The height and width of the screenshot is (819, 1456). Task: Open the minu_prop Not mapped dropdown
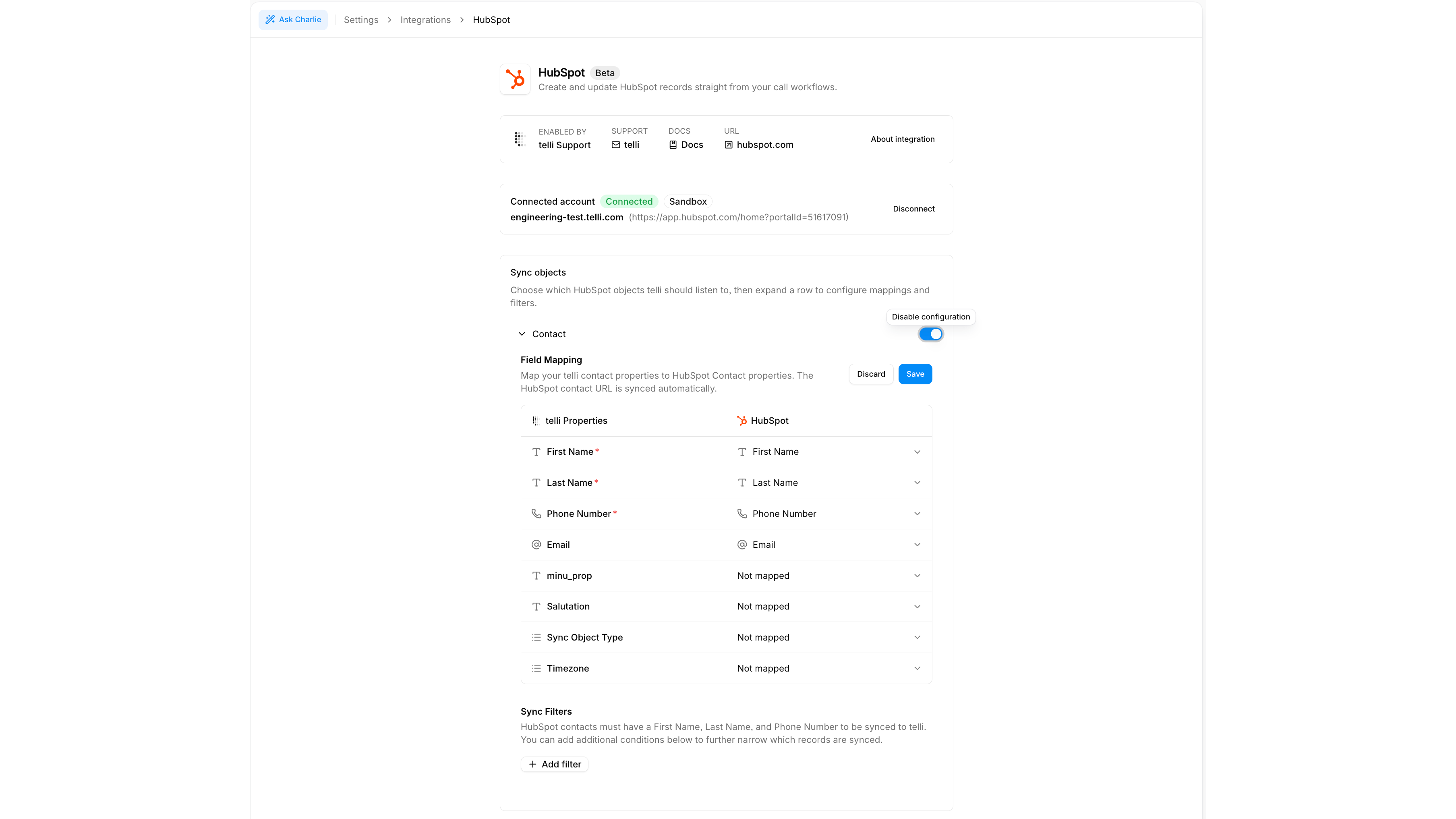point(828,575)
